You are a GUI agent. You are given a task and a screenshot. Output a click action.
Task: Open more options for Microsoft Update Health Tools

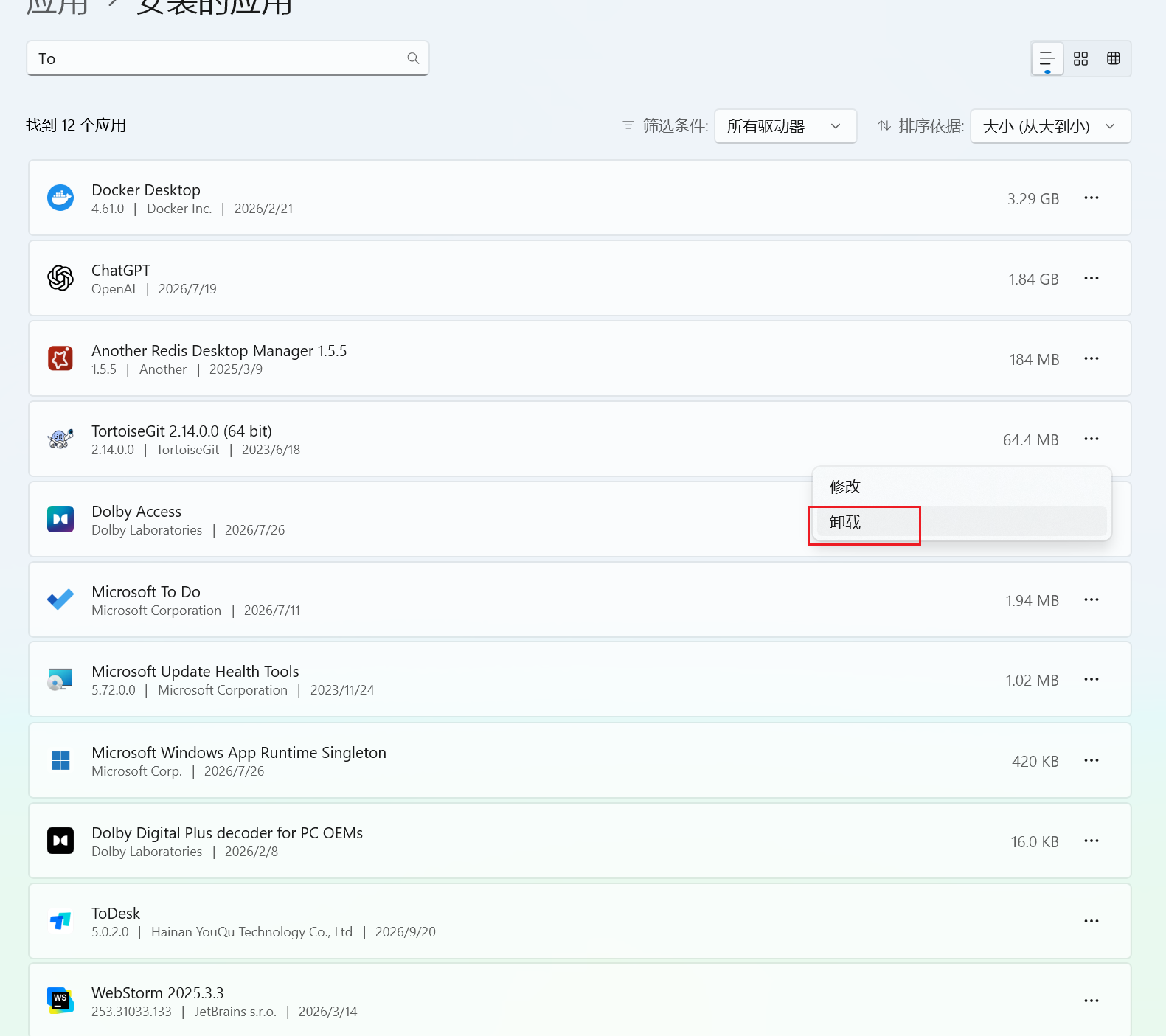[1092, 679]
